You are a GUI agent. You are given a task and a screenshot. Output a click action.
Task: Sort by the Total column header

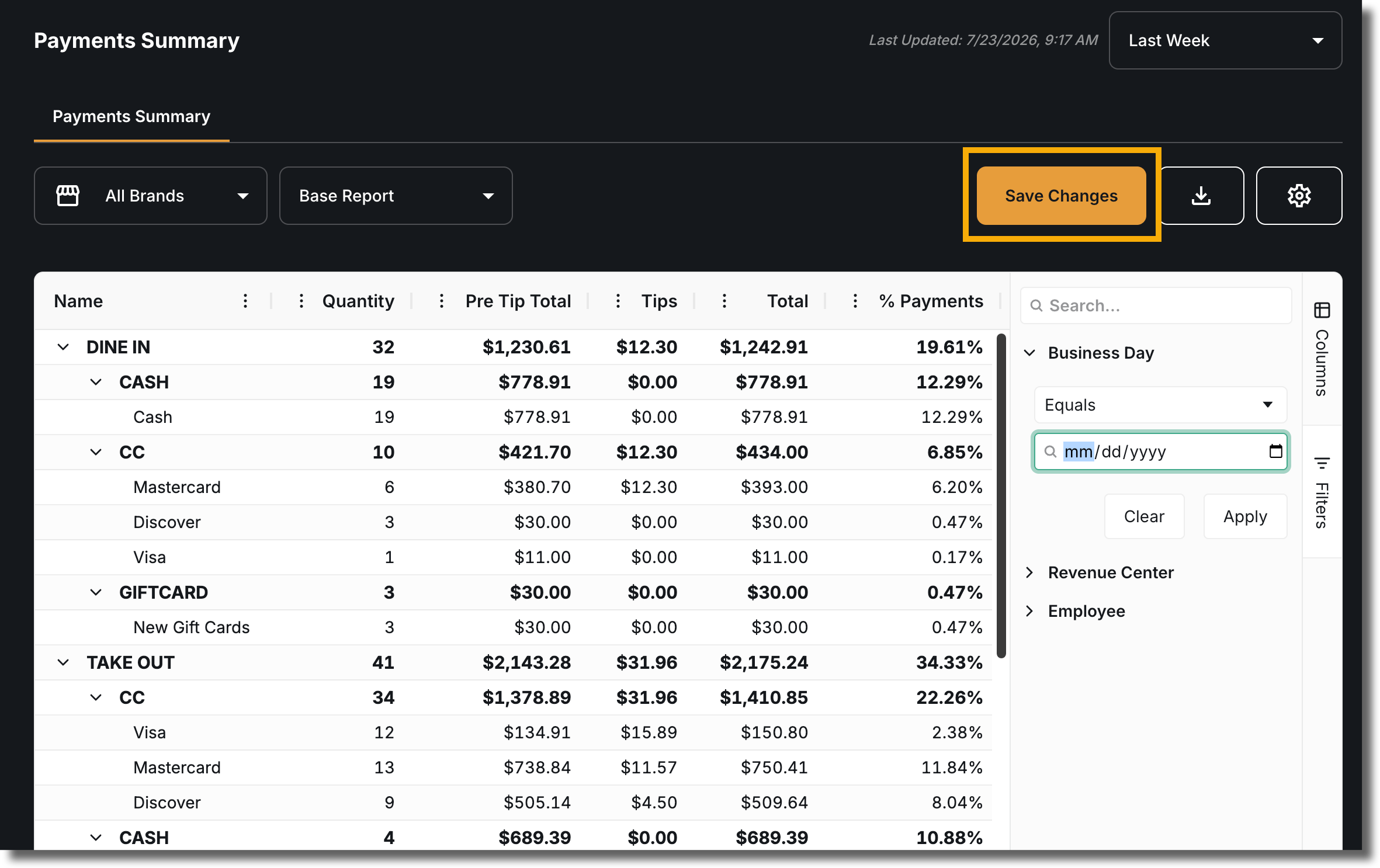(787, 301)
